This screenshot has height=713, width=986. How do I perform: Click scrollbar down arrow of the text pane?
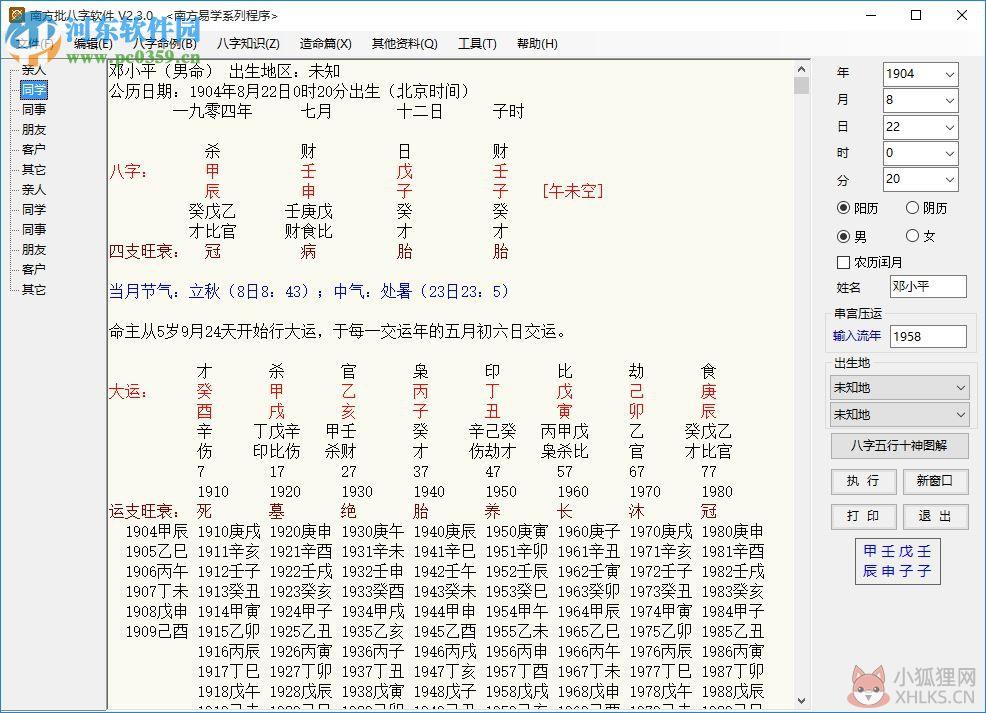coord(801,700)
